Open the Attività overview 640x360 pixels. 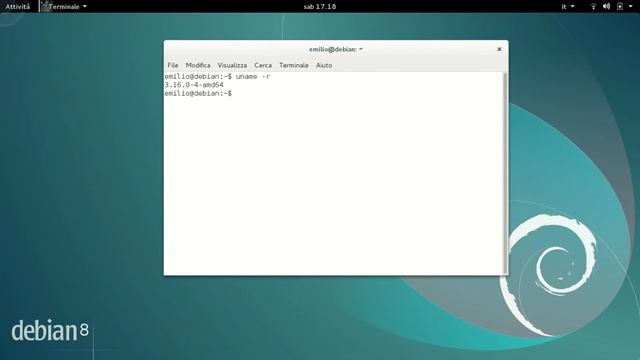click(x=18, y=7)
